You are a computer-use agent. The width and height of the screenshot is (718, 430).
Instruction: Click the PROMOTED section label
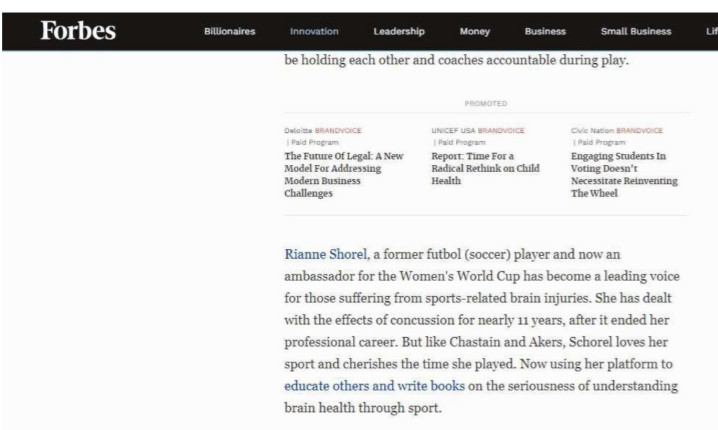[485, 102]
